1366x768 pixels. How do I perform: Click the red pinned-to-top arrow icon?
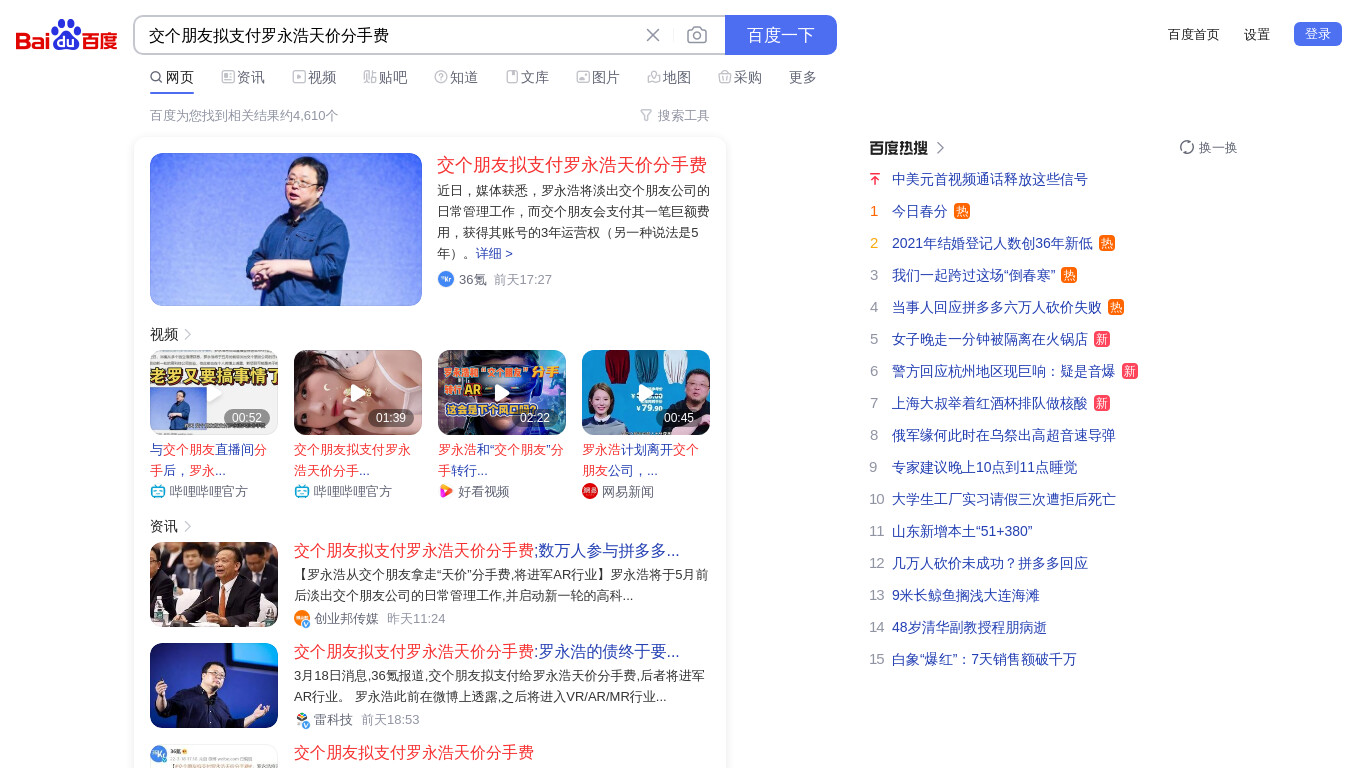click(875, 179)
